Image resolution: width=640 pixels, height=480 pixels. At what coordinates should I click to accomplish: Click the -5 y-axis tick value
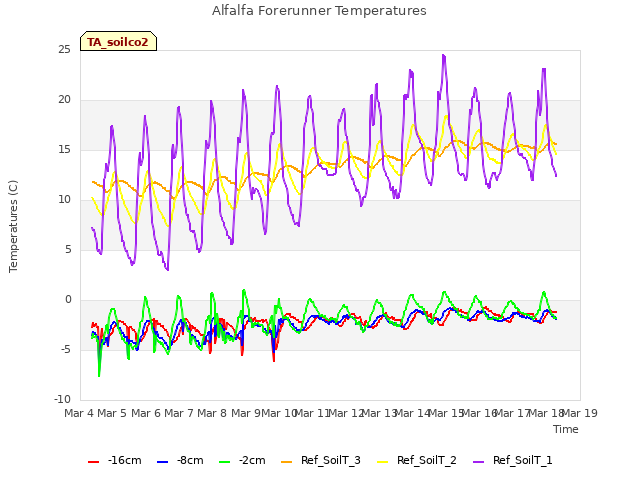point(66,350)
